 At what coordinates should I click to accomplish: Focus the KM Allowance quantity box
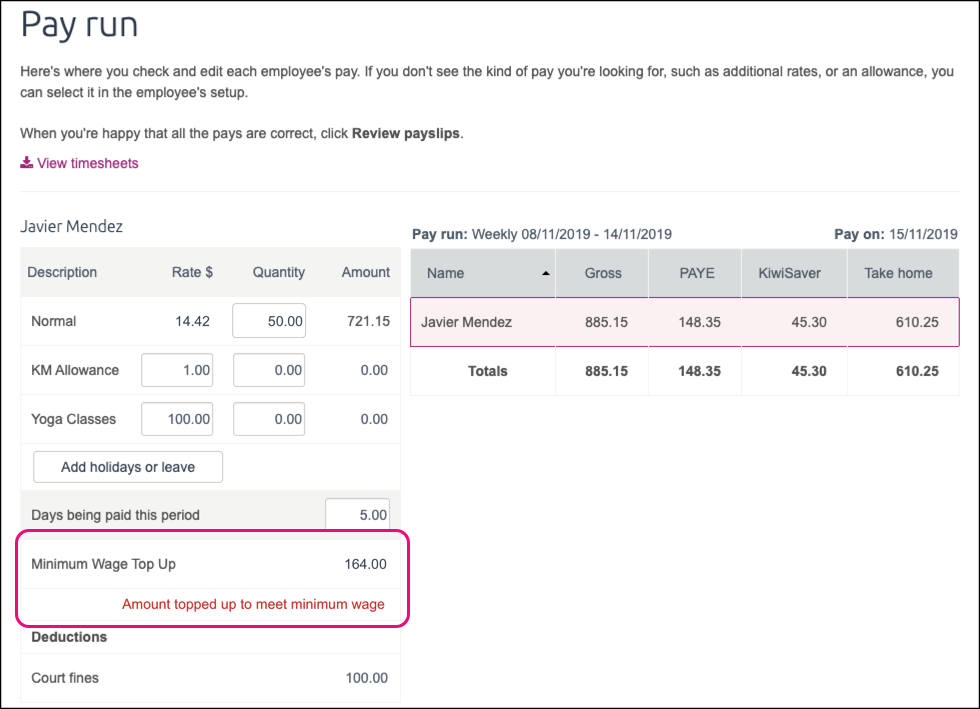pyautogui.click(x=269, y=370)
